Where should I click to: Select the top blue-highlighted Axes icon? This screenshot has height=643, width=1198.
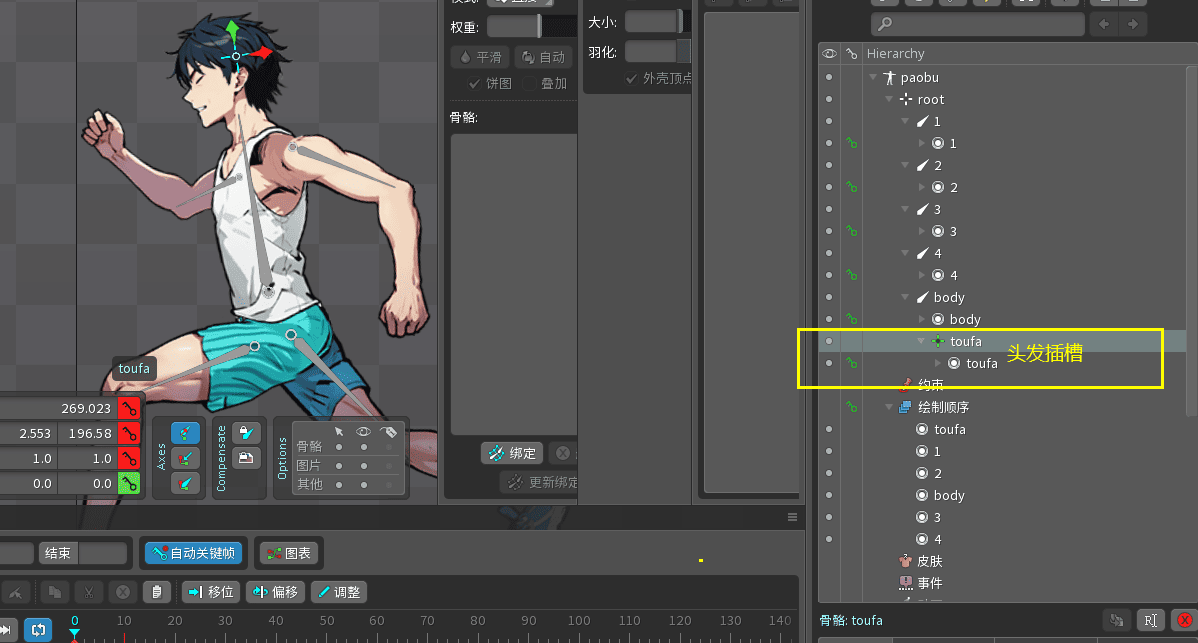coord(184,433)
